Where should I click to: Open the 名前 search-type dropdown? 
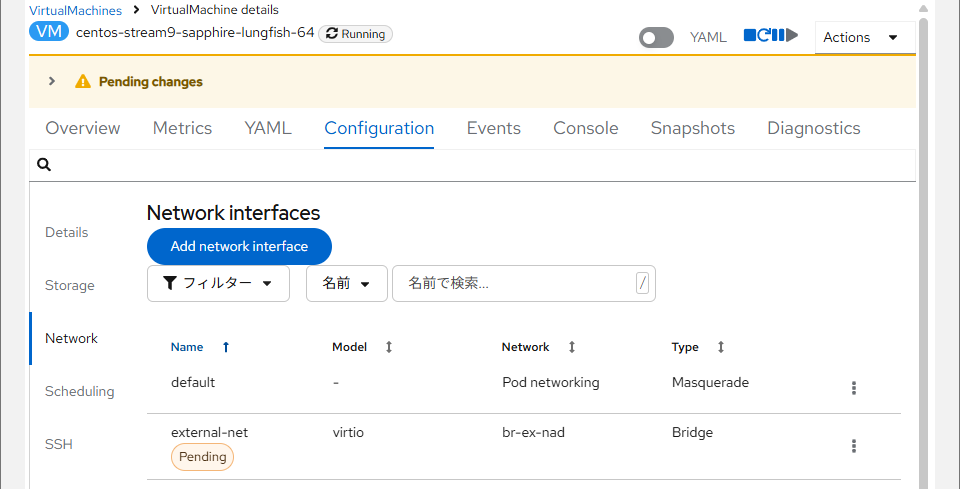click(x=346, y=283)
